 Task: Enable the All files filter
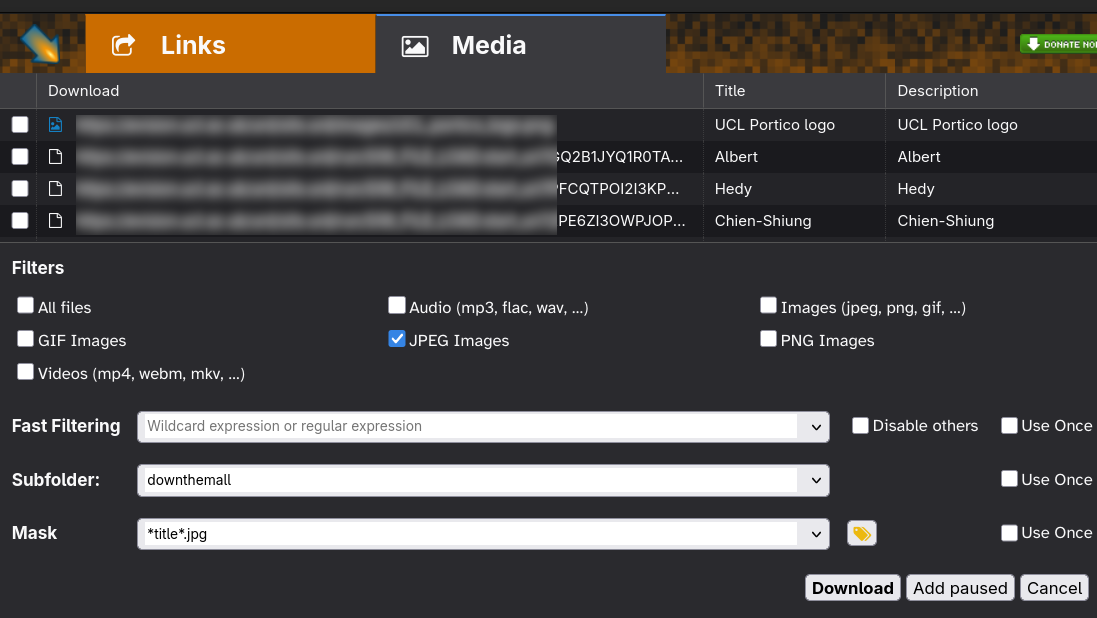point(25,304)
